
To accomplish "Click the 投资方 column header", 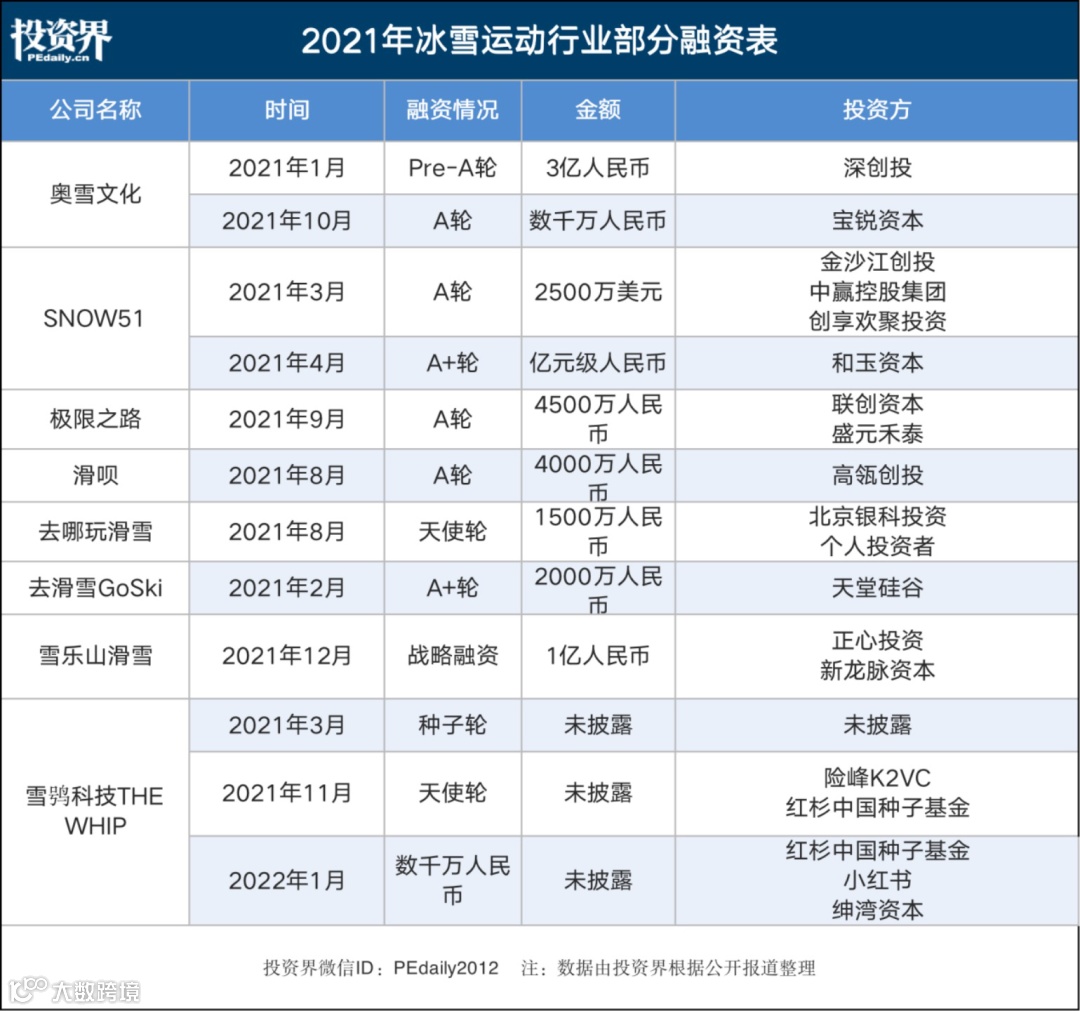I will click(x=877, y=110).
